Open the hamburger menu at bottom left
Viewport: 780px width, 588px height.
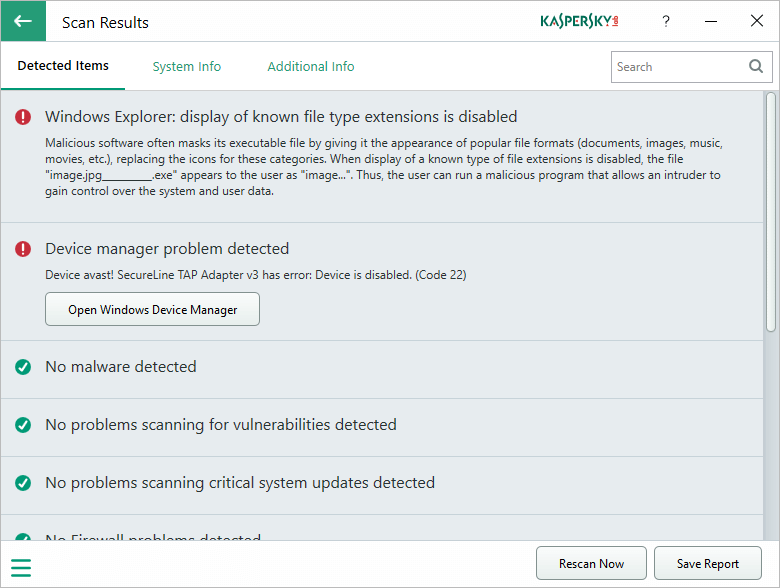pos(21,568)
